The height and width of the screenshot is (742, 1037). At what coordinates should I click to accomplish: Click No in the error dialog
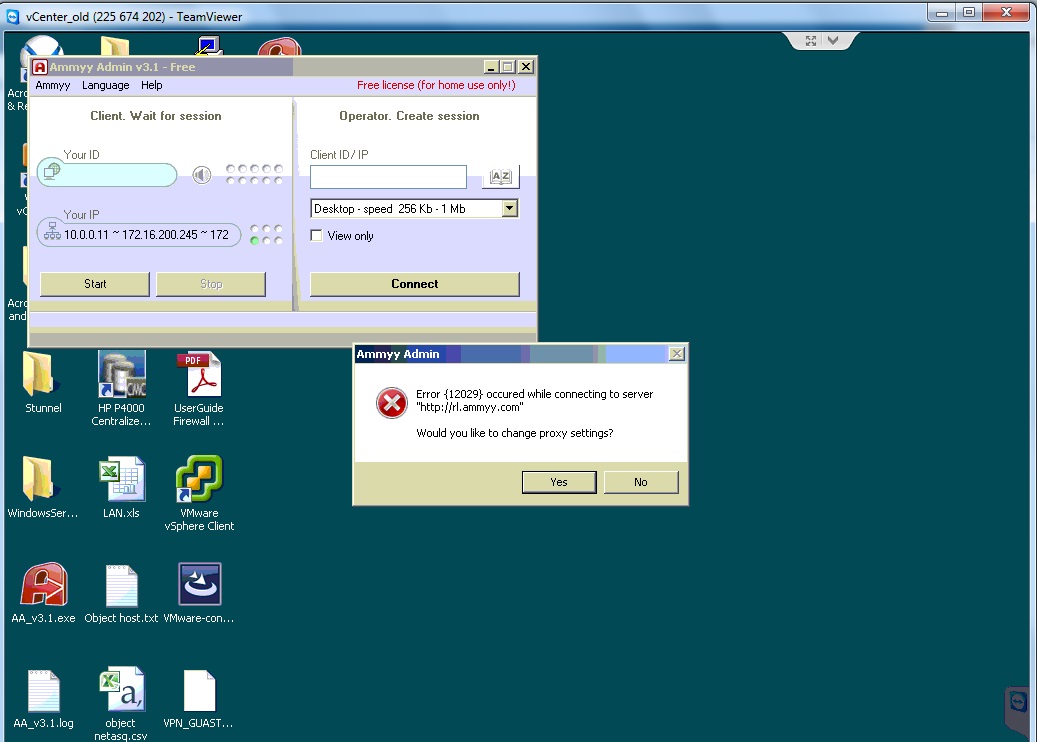point(641,482)
